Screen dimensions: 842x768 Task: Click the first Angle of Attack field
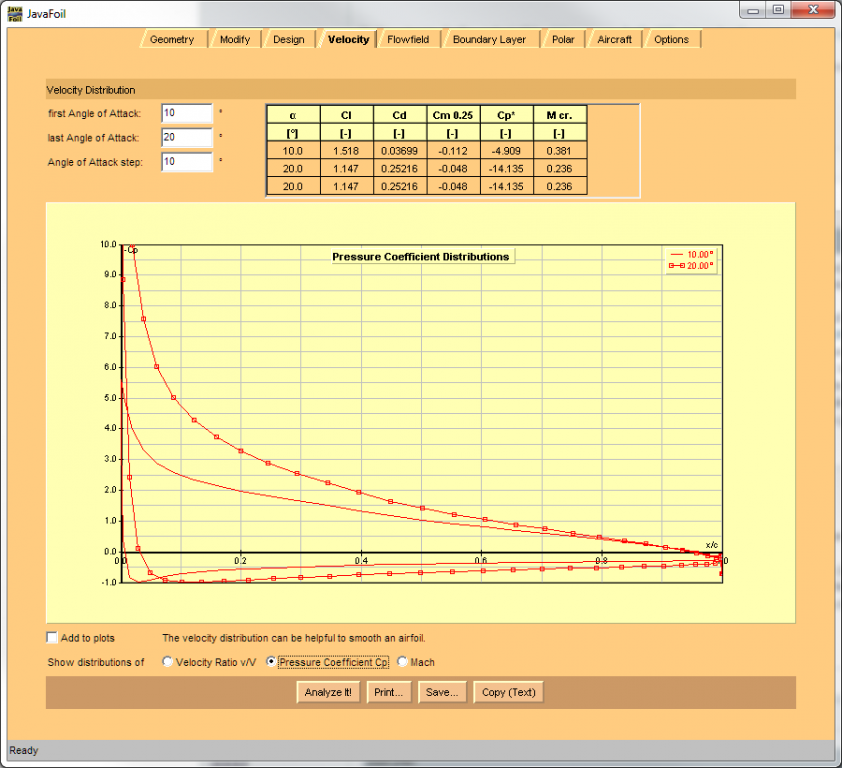pyautogui.click(x=186, y=114)
